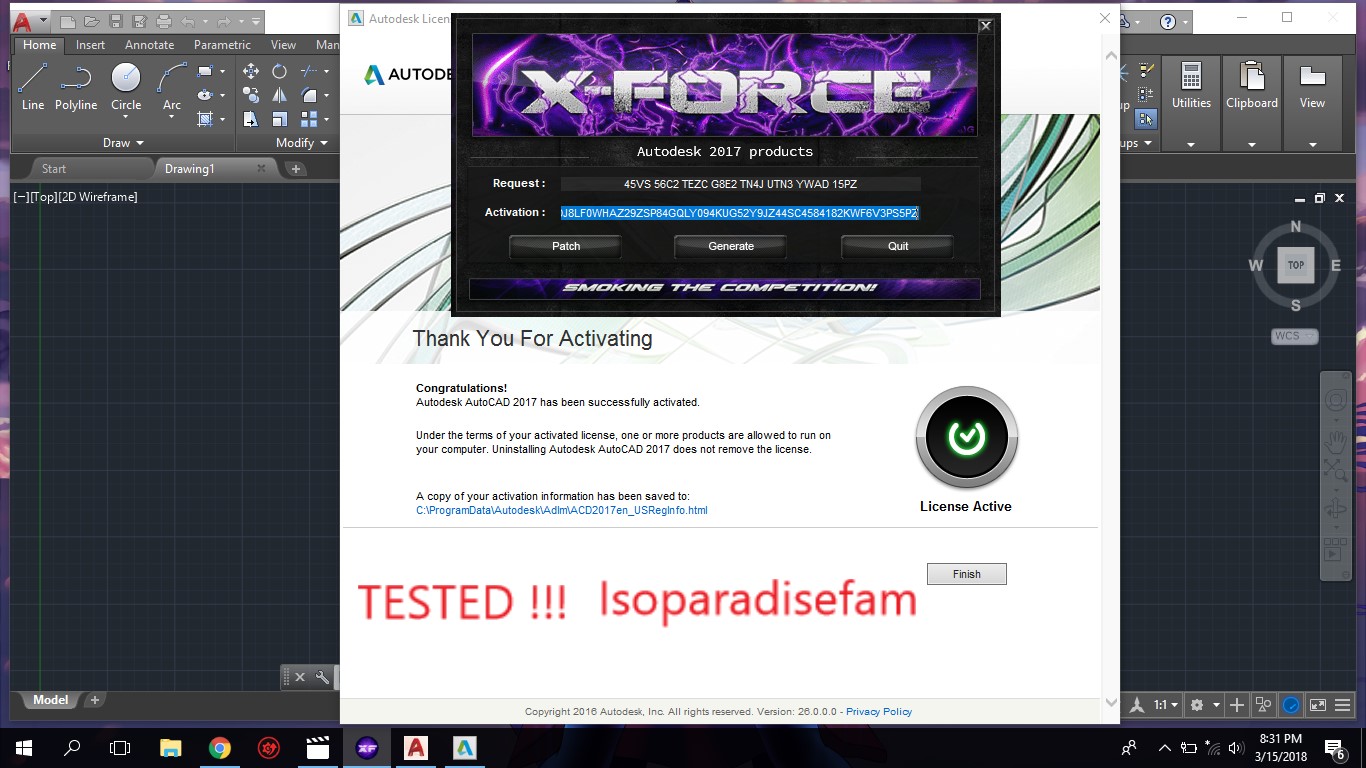
Task: Select the Move tool in Modify
Action: pyautogui.click(x=251, y=72)
